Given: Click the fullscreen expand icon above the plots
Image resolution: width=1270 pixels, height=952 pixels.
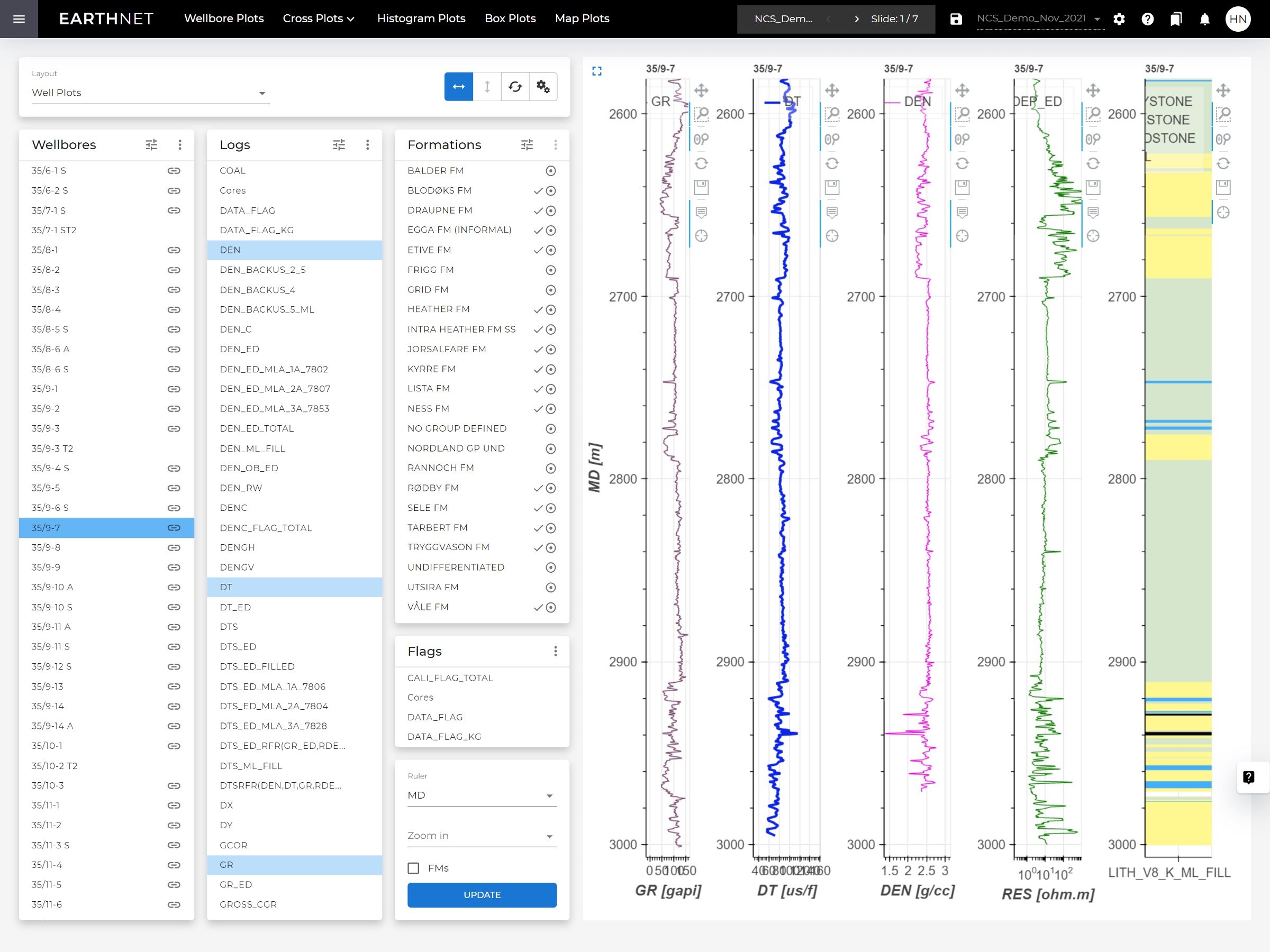Looking at the screenshot, I should tap(597, 71).
